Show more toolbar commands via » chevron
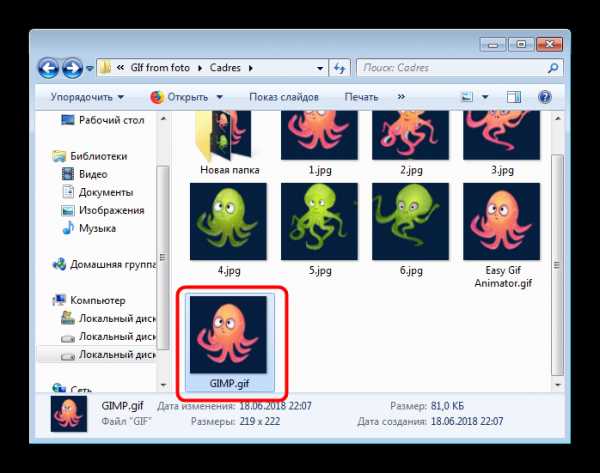This screenshot has height=473, width=600. point(401,97)
